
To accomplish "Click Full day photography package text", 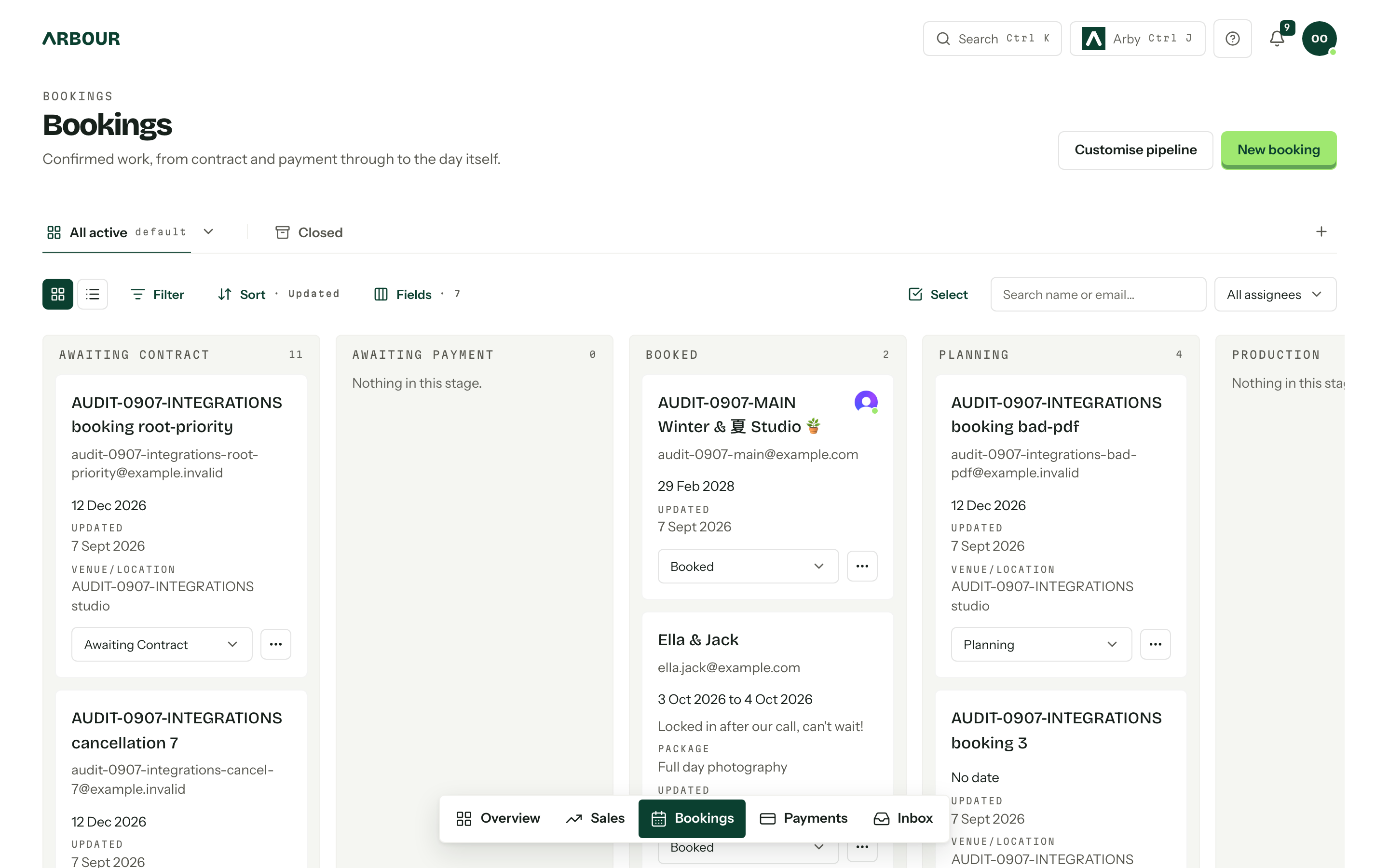I will (722, 767).
